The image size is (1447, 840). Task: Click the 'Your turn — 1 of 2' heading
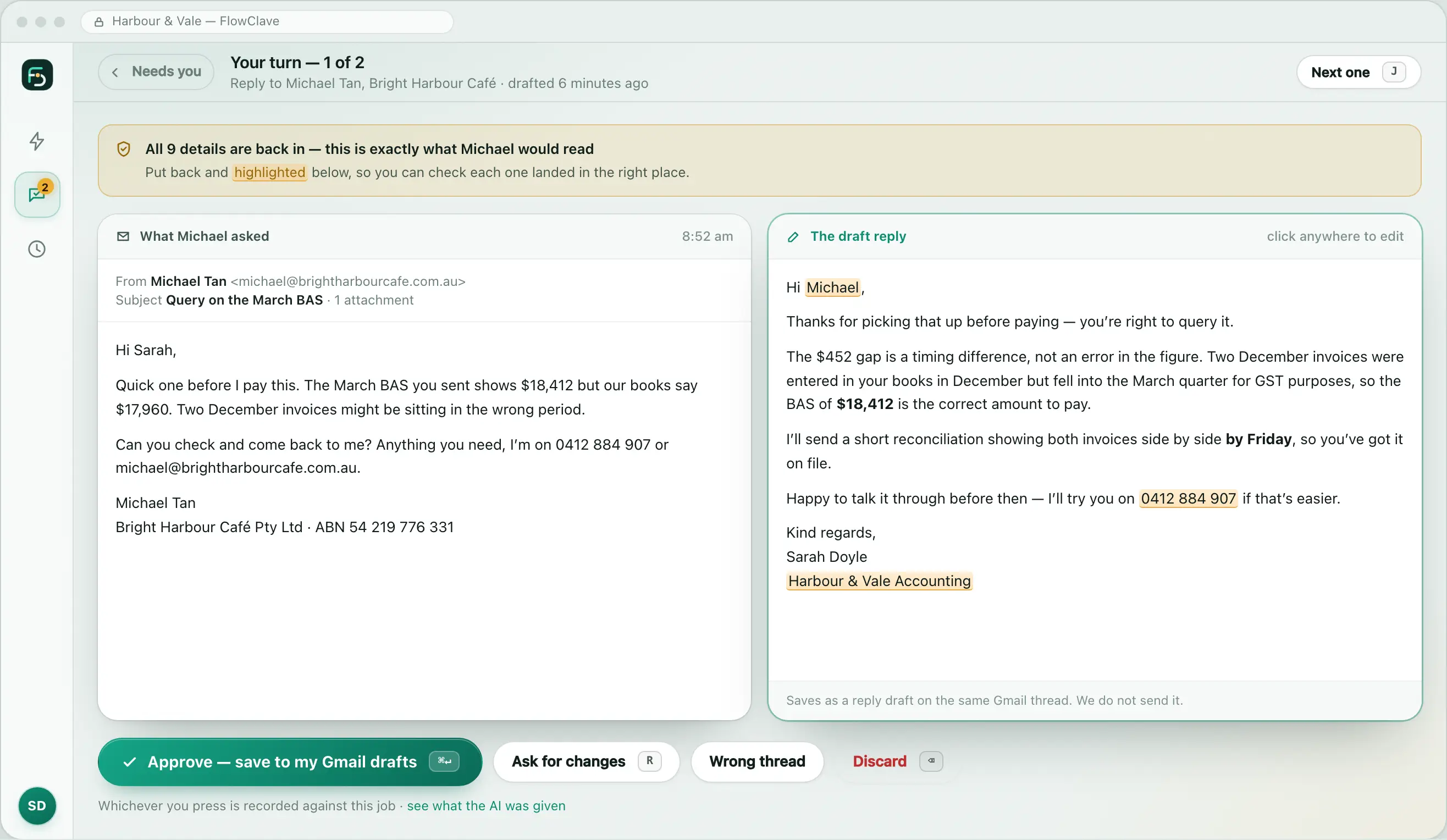(x=297, y=63)
